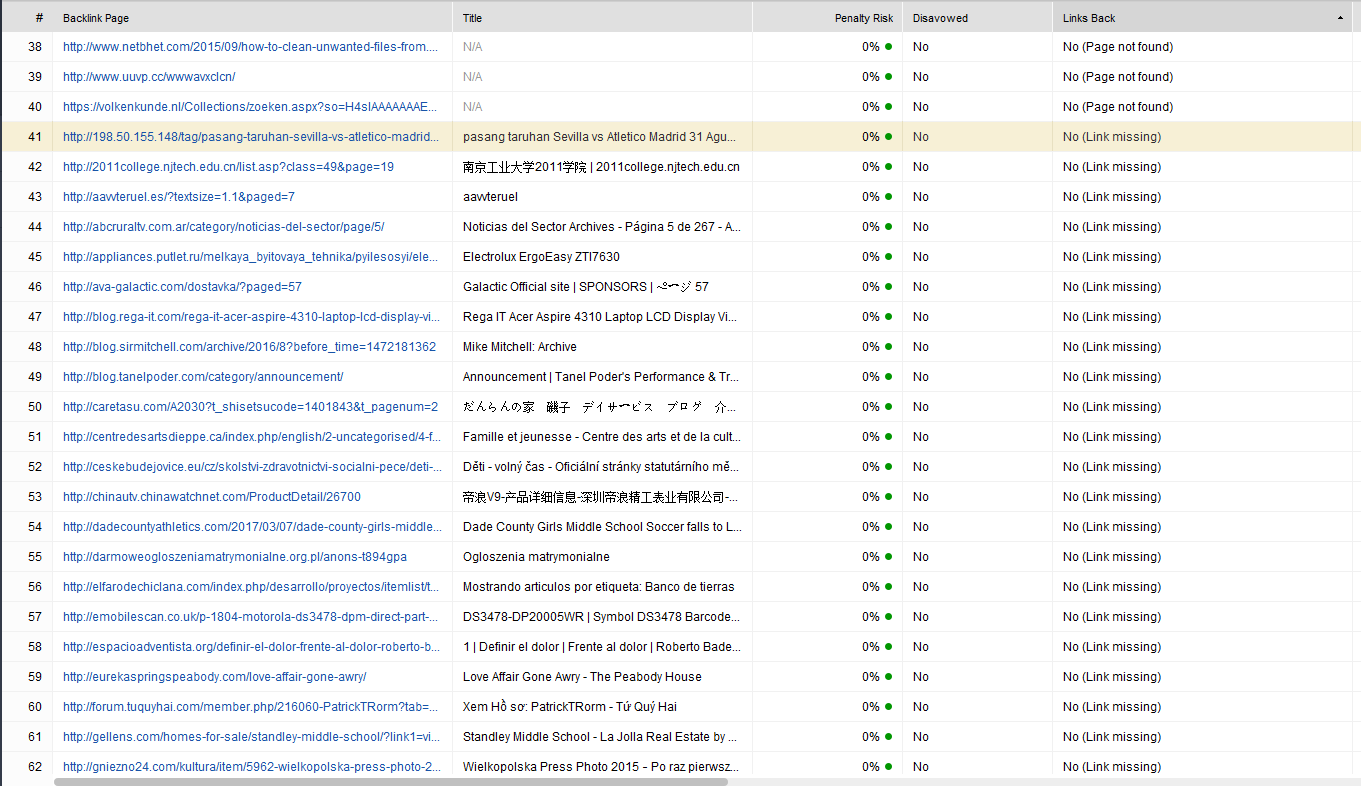Open the darmoweogloszeniamatrymonialne.org.pl link
This screenshot has height=786, width=1361.
click(x=235, y=557)
